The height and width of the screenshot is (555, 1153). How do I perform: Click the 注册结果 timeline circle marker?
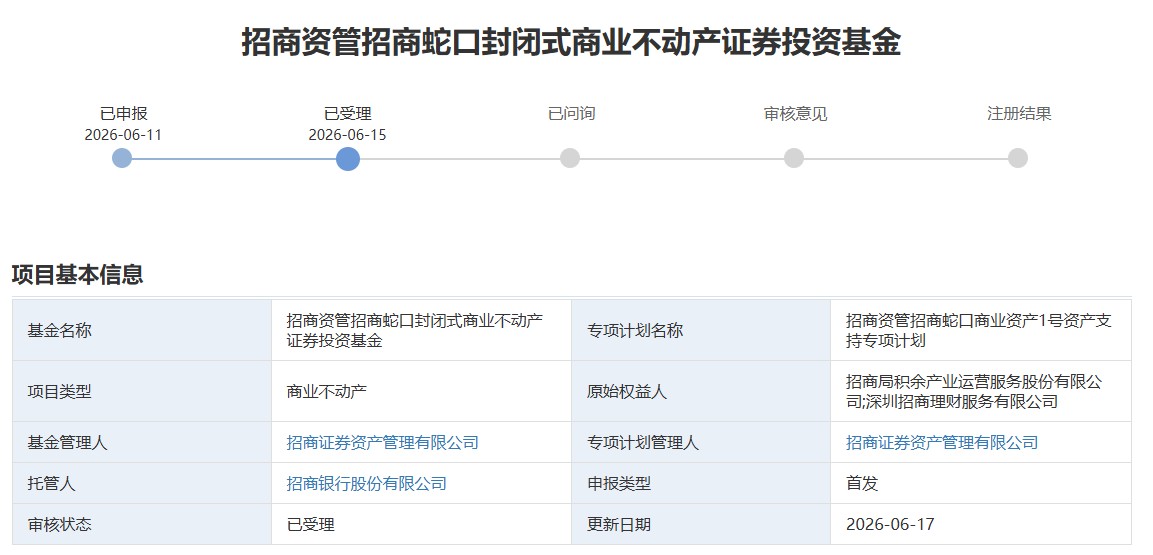(1018, 158)
